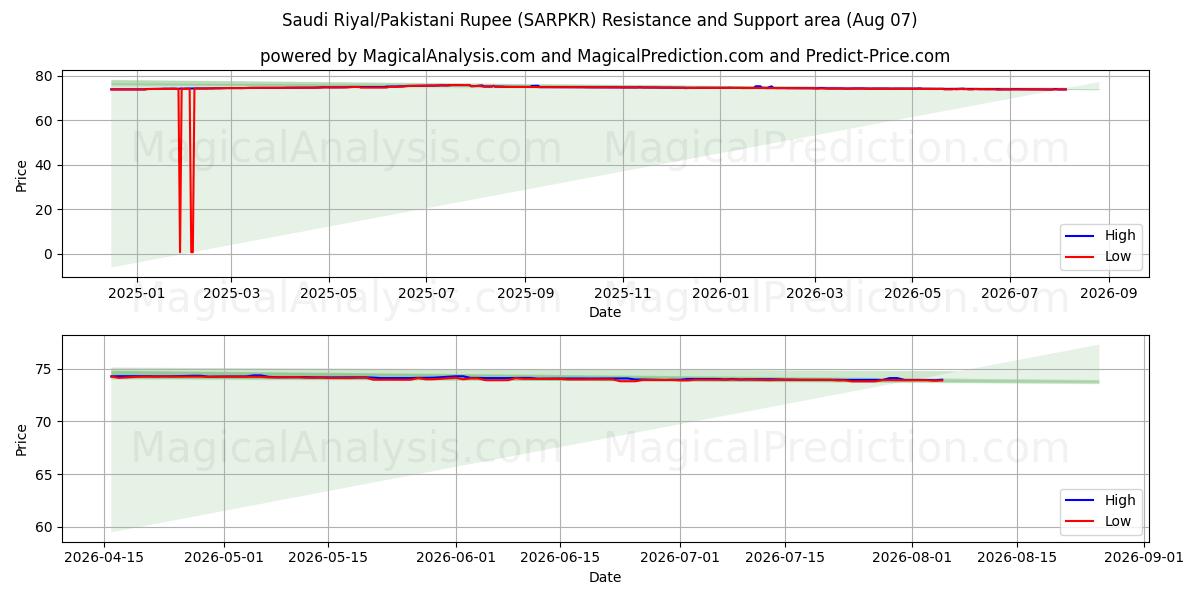Image resolution: width=1200 pixels, height=600 pixels.
Task: Click the '2026-01' x-axis tick label
Action: pyautogui.click(x=721, y=293)
